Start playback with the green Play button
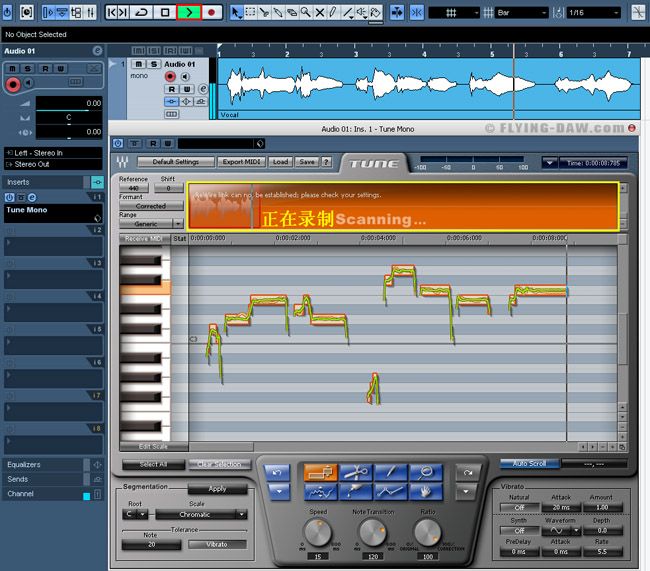Viewport: 650px width, 571px height. pos(189,12)
